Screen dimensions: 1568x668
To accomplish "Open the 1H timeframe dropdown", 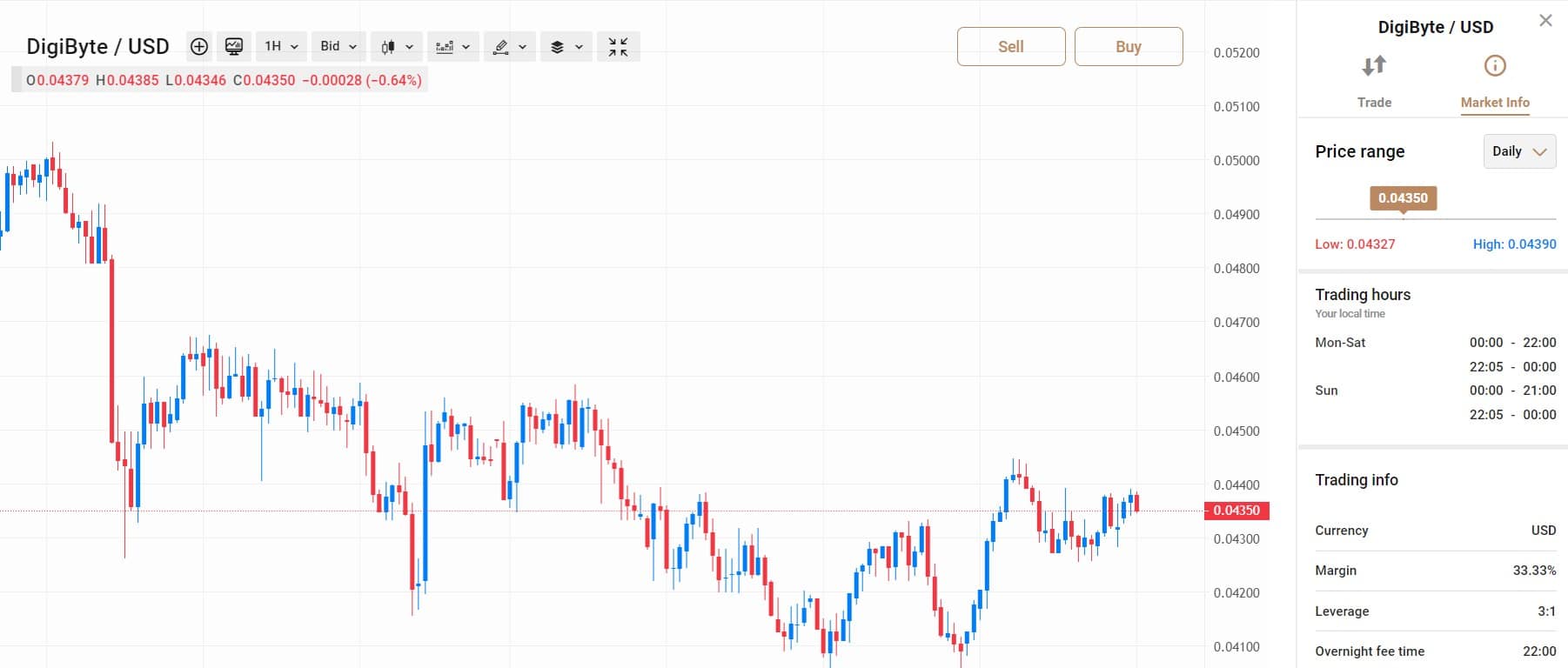I will click(281, 47).
